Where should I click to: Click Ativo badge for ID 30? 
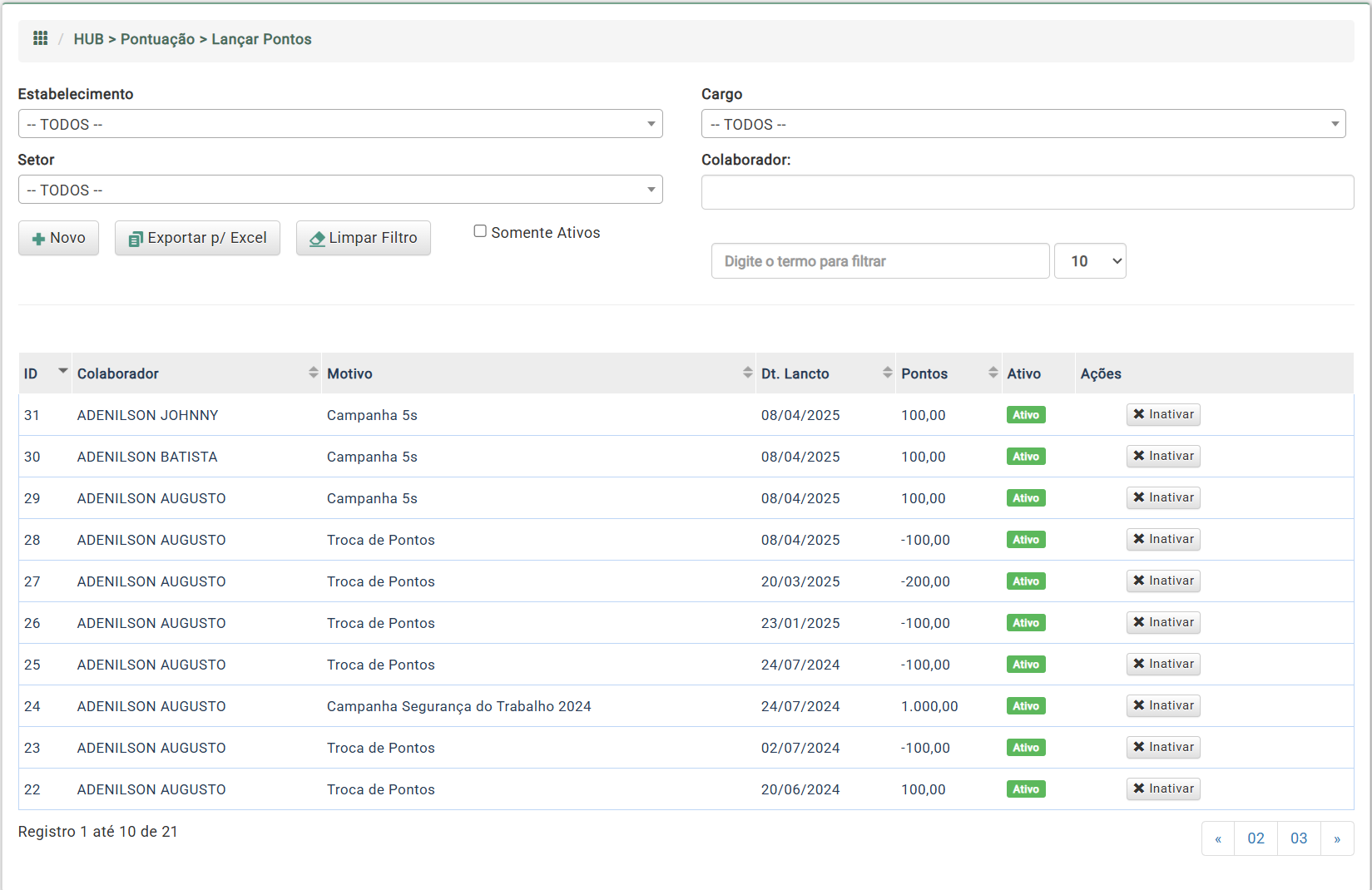(1026, 457)
